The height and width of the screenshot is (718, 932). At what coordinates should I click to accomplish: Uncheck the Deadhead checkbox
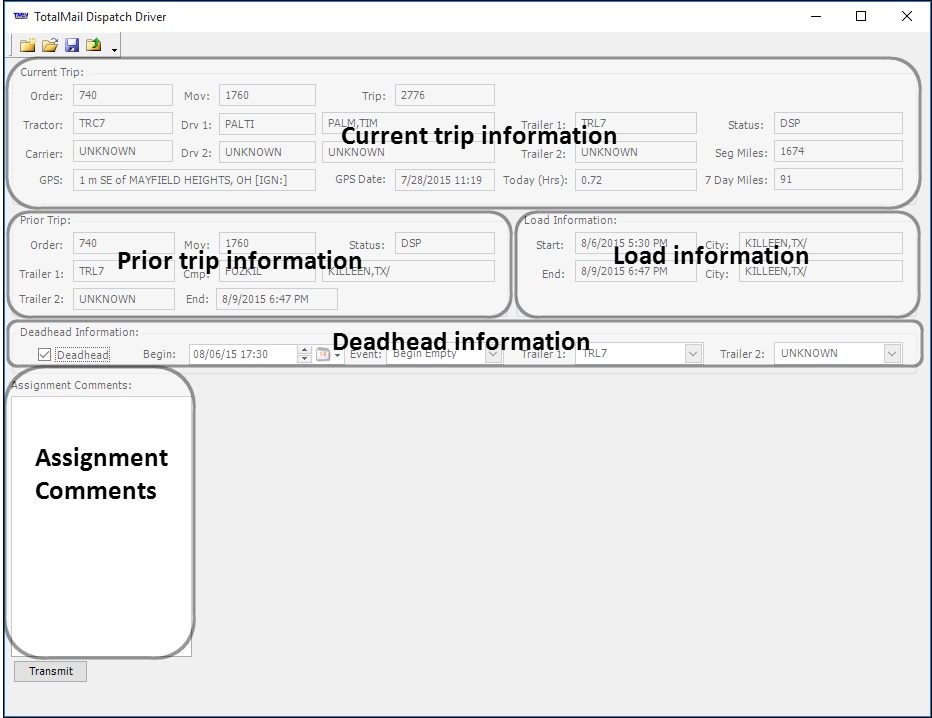[44, 354]
